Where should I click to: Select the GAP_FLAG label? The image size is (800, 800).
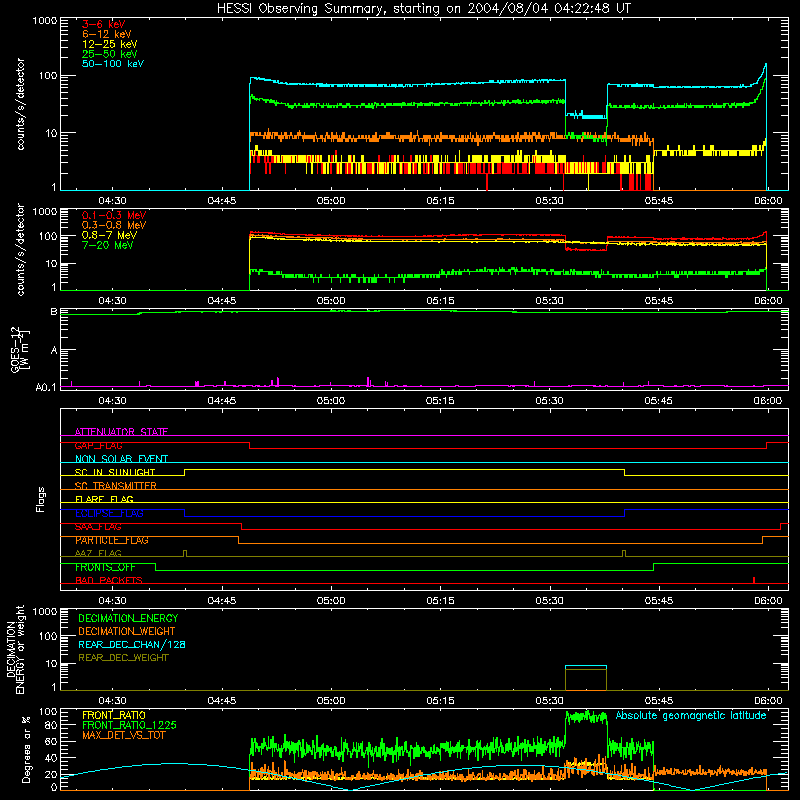point(98,445)
